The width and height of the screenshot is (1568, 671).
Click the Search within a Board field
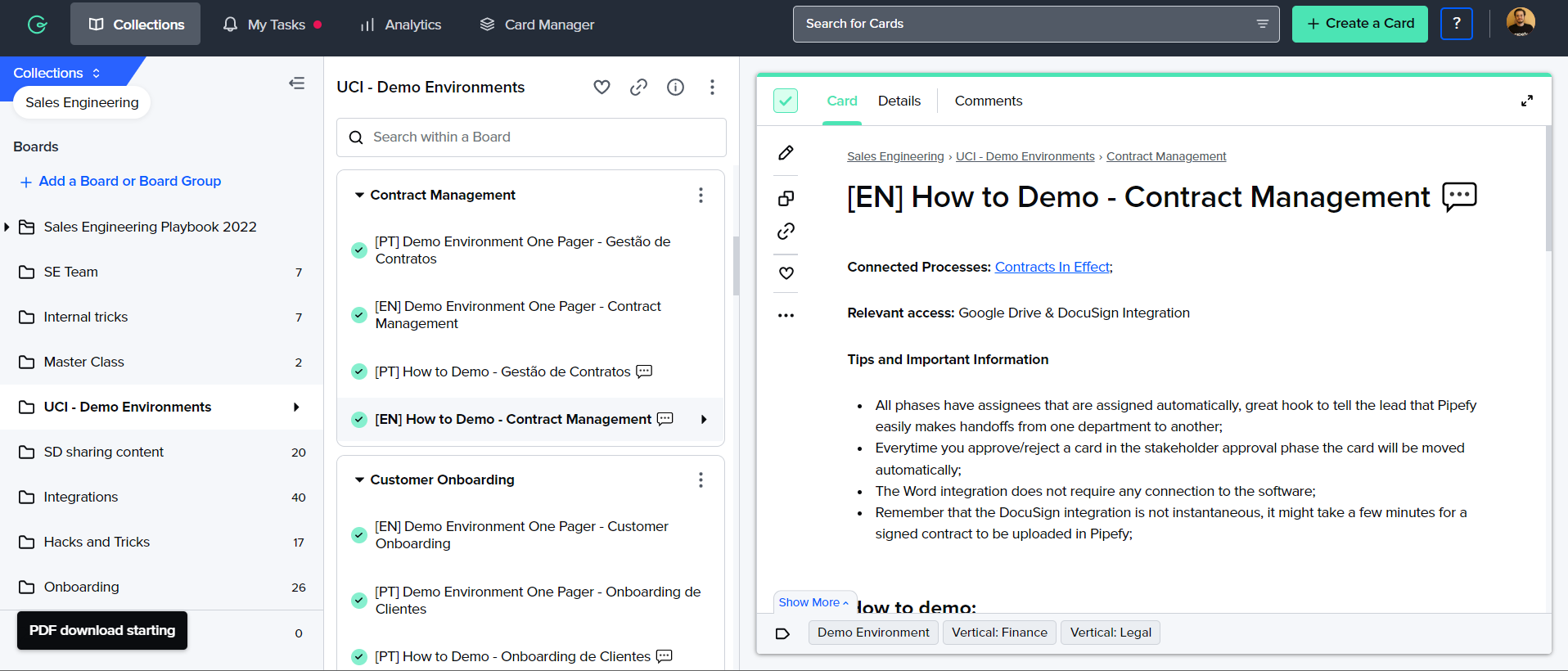coord(531,137)
